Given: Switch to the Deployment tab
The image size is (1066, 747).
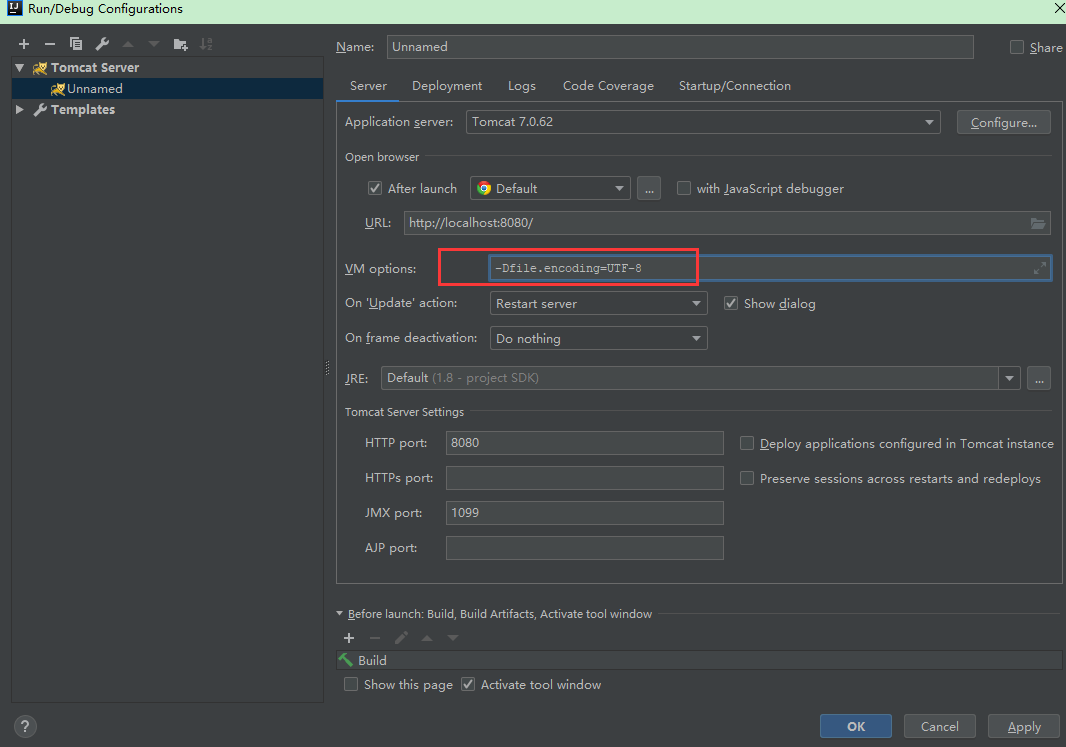Looking at the screenshot, I should [x=447, y=86].
